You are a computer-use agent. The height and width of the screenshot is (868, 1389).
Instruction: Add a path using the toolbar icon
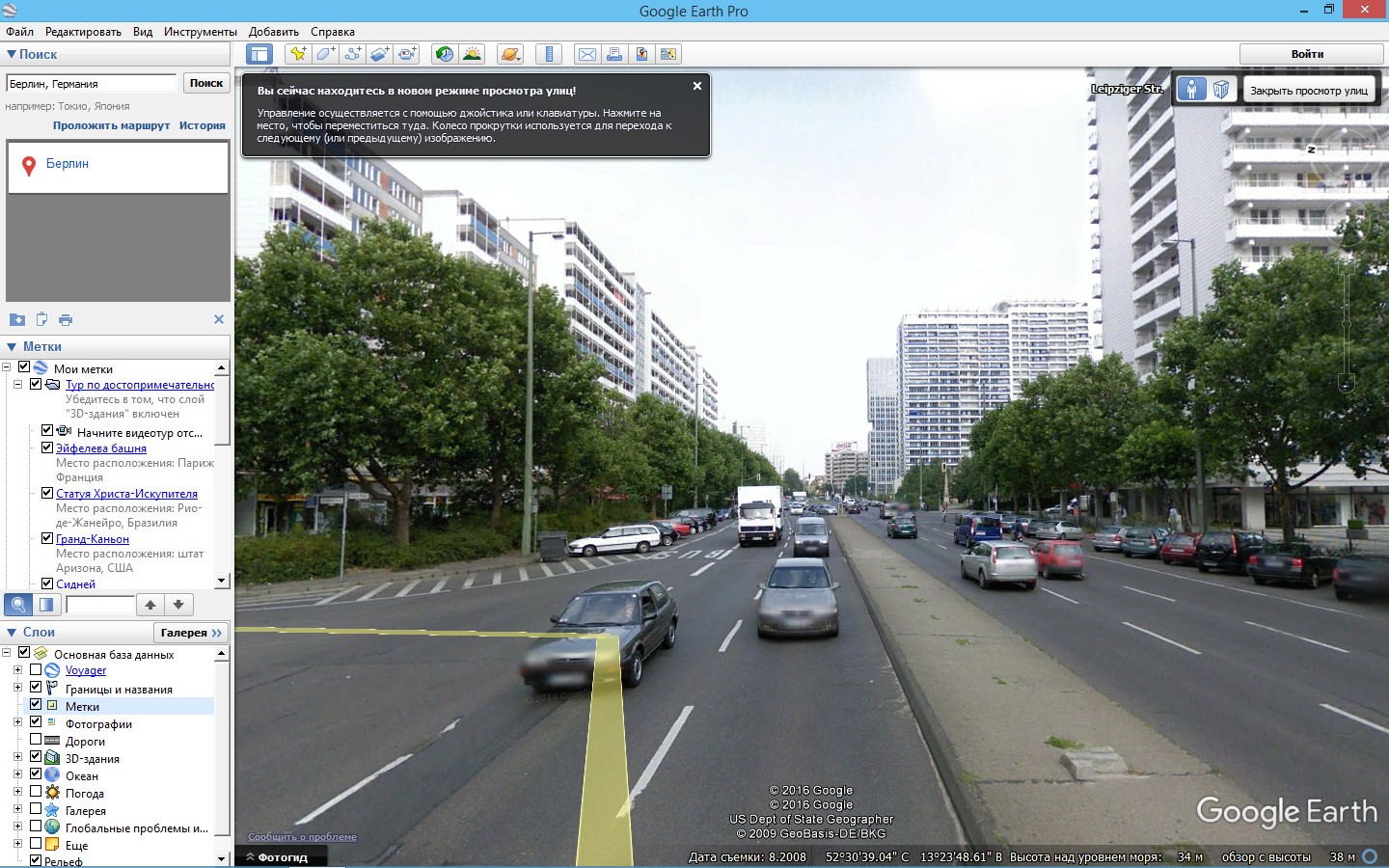point(353,54)
